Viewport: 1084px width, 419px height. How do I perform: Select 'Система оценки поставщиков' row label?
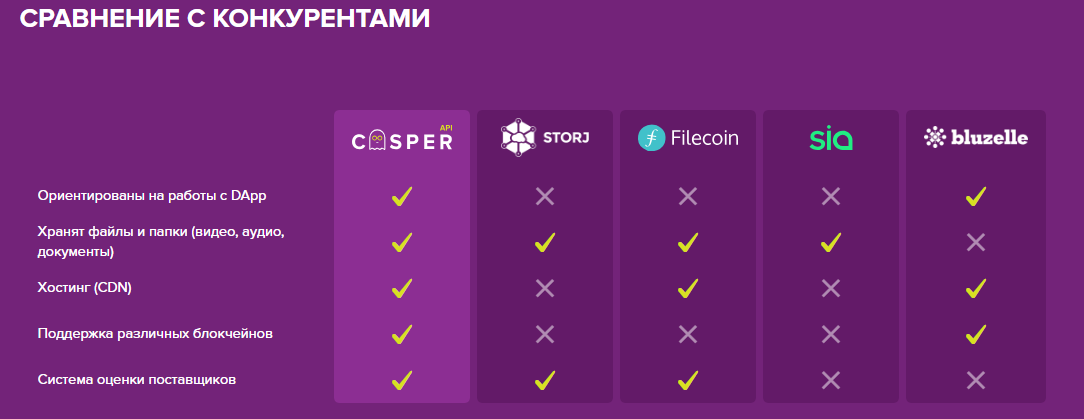click(x=137, y=380)
